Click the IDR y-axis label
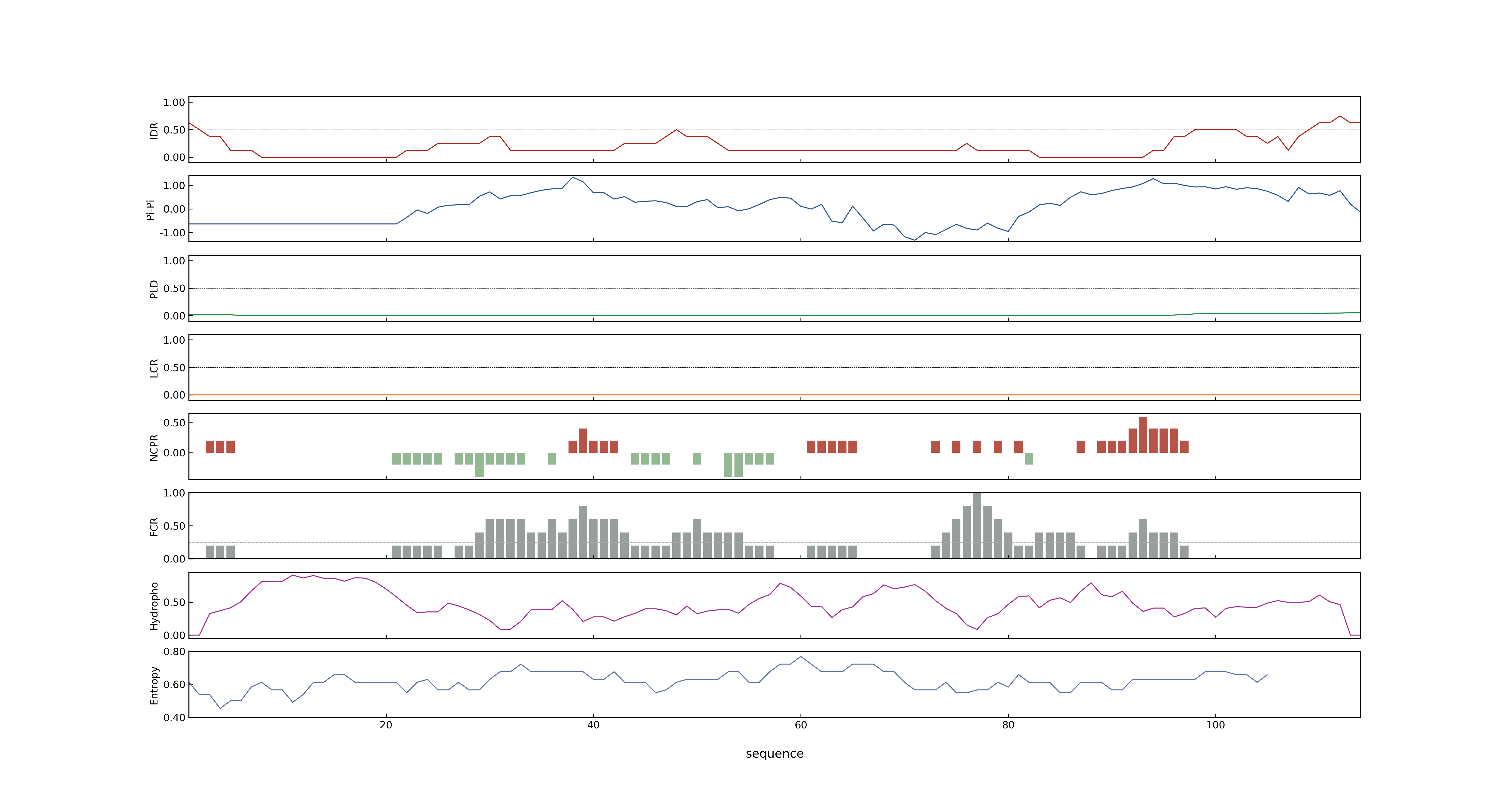Viewport: 1512px width, 806px height. click(x=154, y=130)
